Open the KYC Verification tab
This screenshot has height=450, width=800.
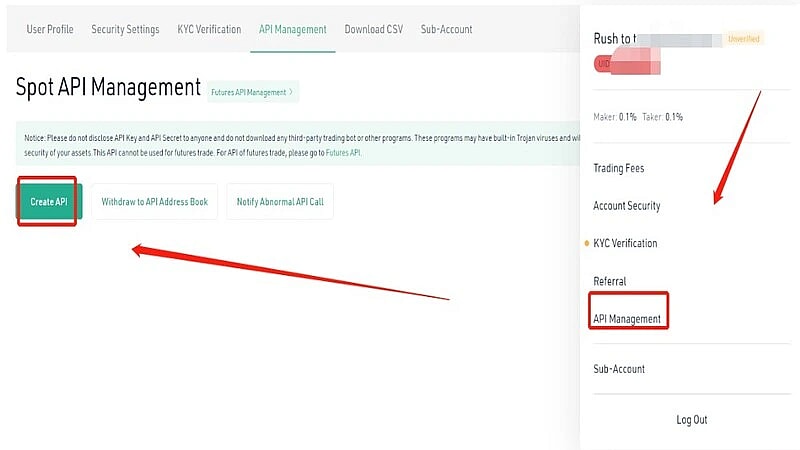point(209,29)
